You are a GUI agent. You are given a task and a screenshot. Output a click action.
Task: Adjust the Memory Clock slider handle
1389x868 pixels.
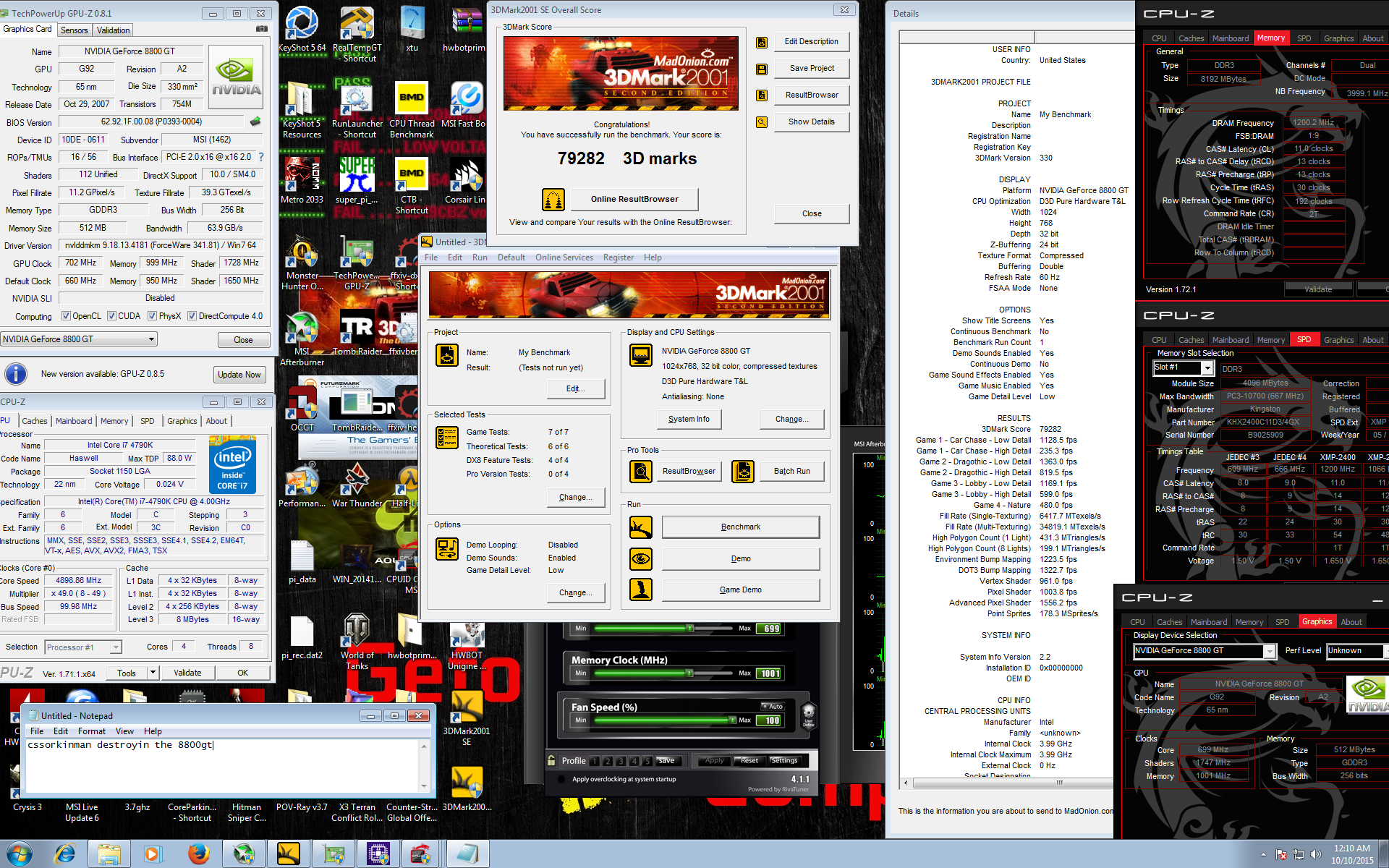coord(690,673)
